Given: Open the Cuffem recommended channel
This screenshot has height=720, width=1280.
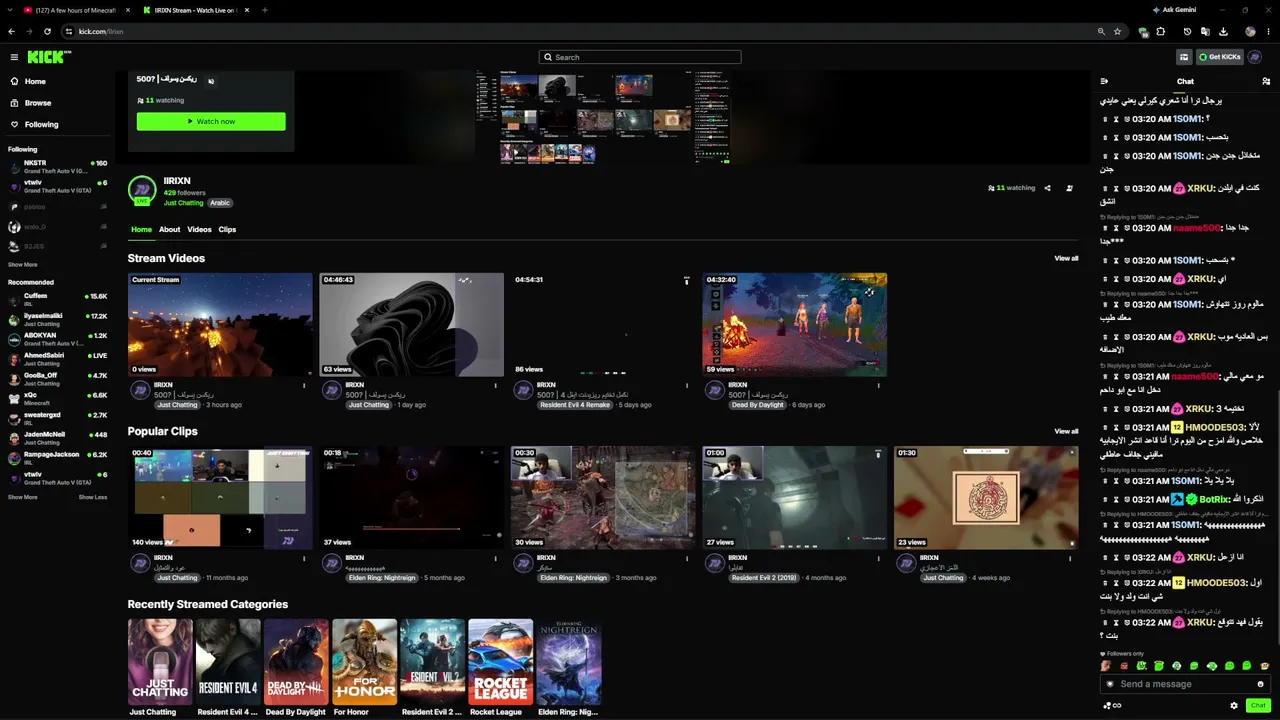Looking at the screenshot, I should (58, 299).
